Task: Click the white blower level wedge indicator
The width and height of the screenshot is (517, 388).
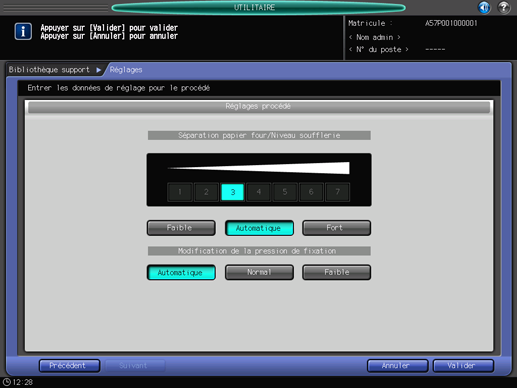Action: click(258, 168)
